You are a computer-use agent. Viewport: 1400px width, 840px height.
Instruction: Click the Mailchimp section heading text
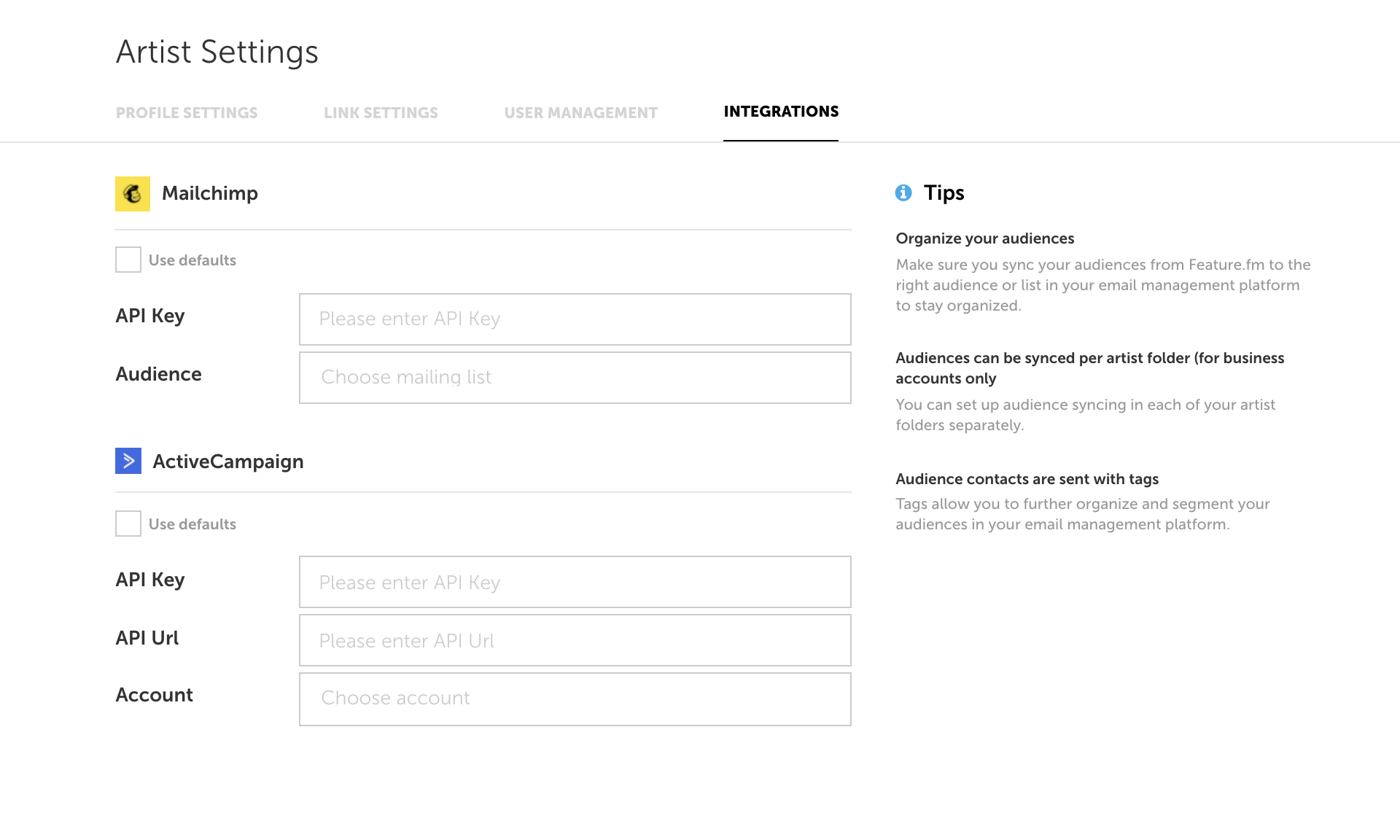210,193
